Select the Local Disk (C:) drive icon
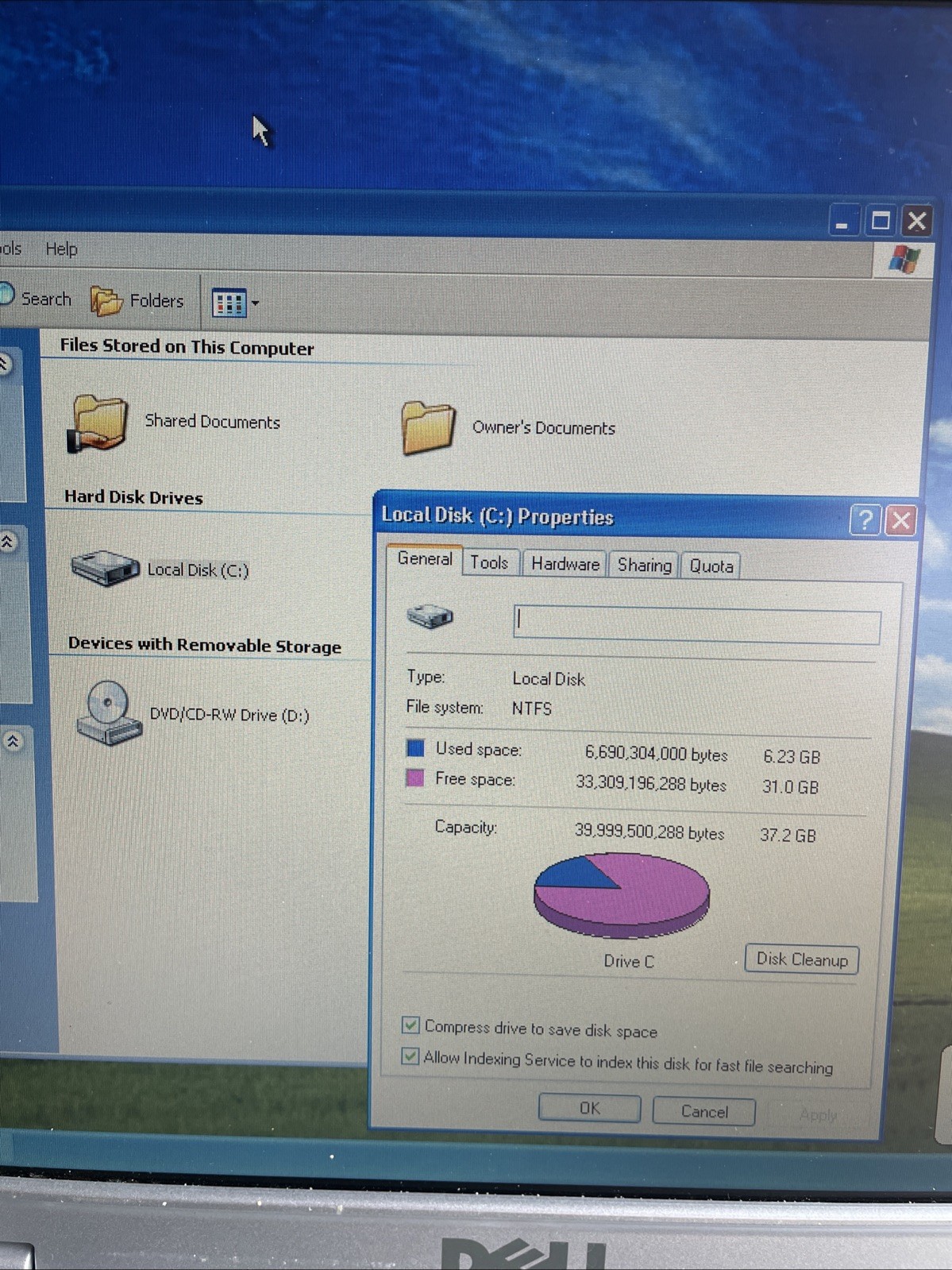The image size is (952, 1270). (x=105, y=568)
